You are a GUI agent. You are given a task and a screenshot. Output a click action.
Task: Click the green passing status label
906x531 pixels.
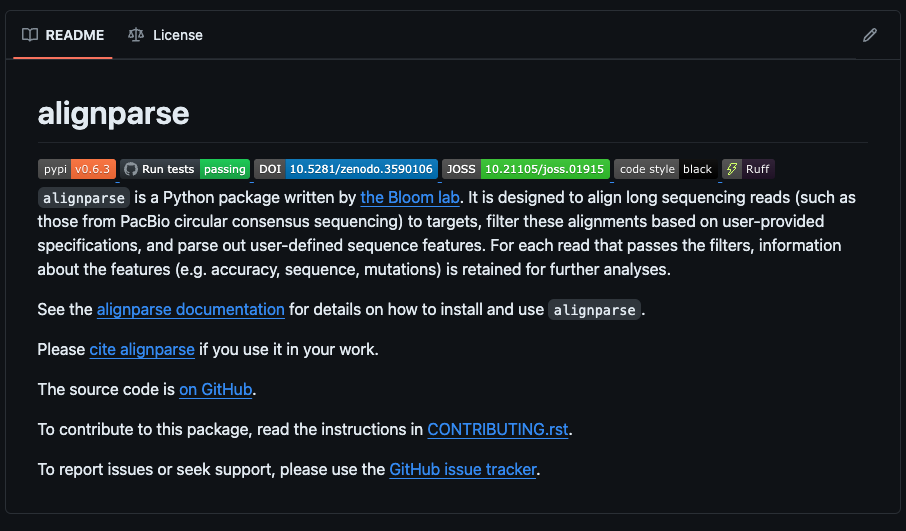pos(224,169)
